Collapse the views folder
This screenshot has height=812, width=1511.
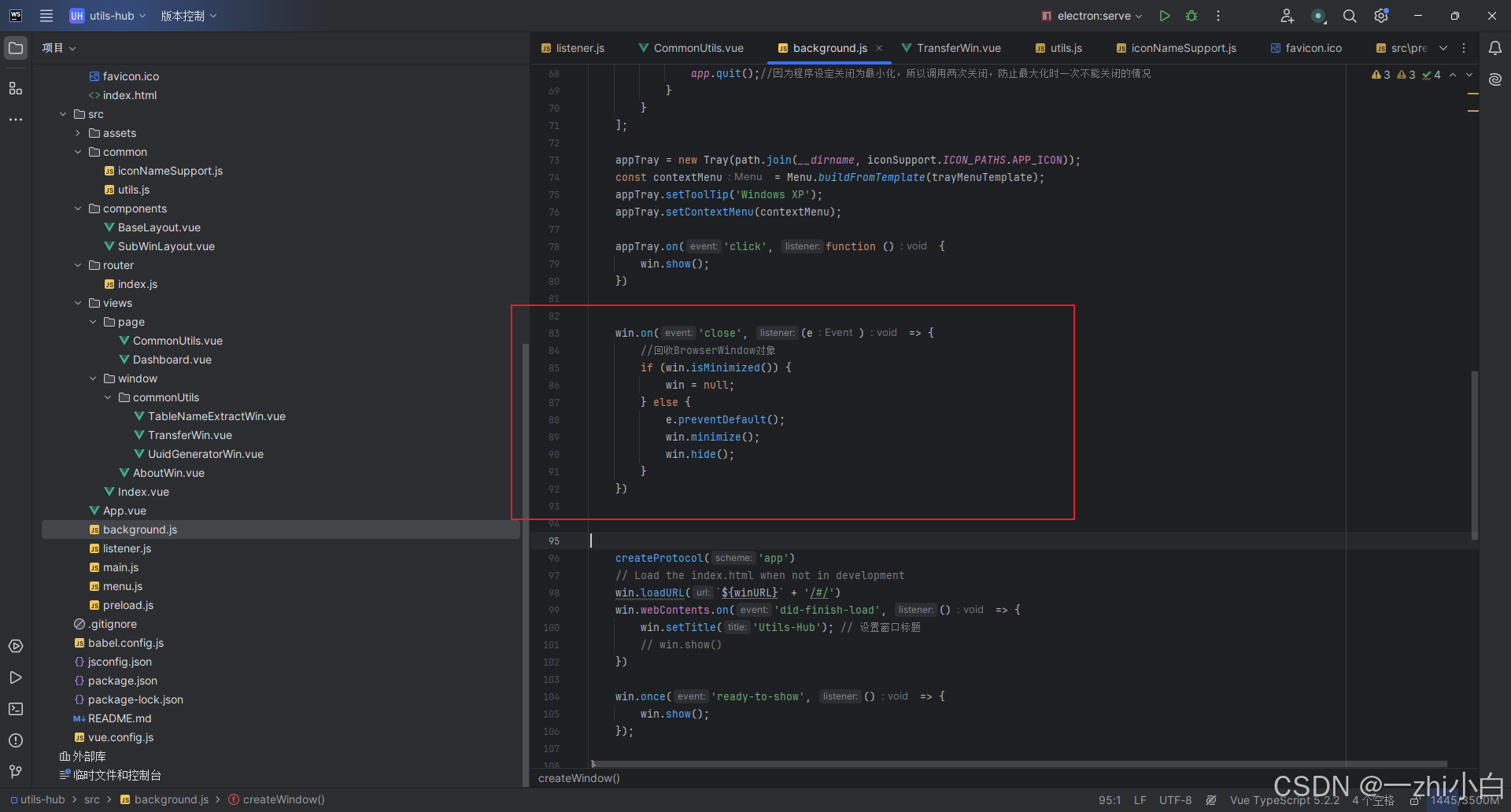pos(78,303)
